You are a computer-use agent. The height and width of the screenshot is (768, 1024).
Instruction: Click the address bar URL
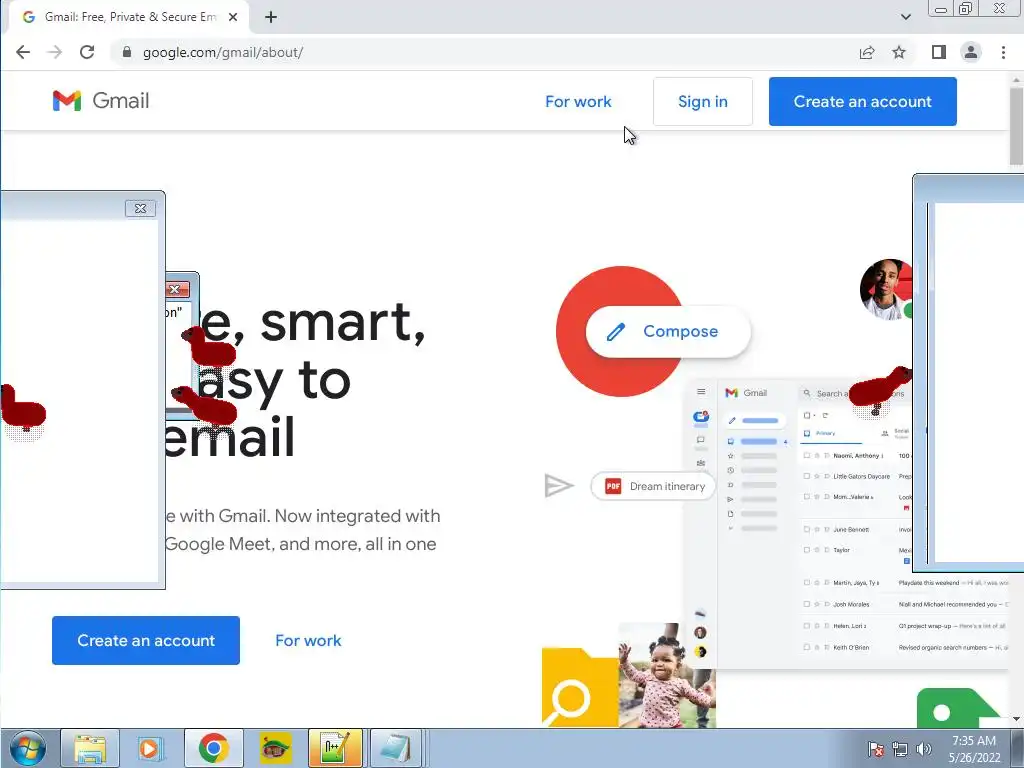coord(223,52)
